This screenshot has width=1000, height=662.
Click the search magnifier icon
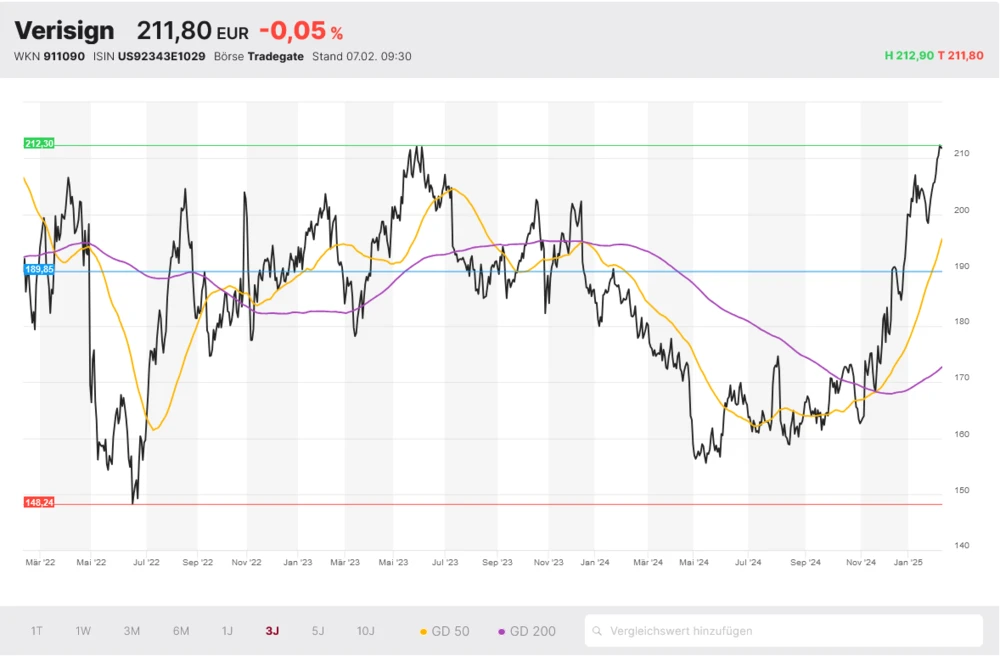[597, 632]
